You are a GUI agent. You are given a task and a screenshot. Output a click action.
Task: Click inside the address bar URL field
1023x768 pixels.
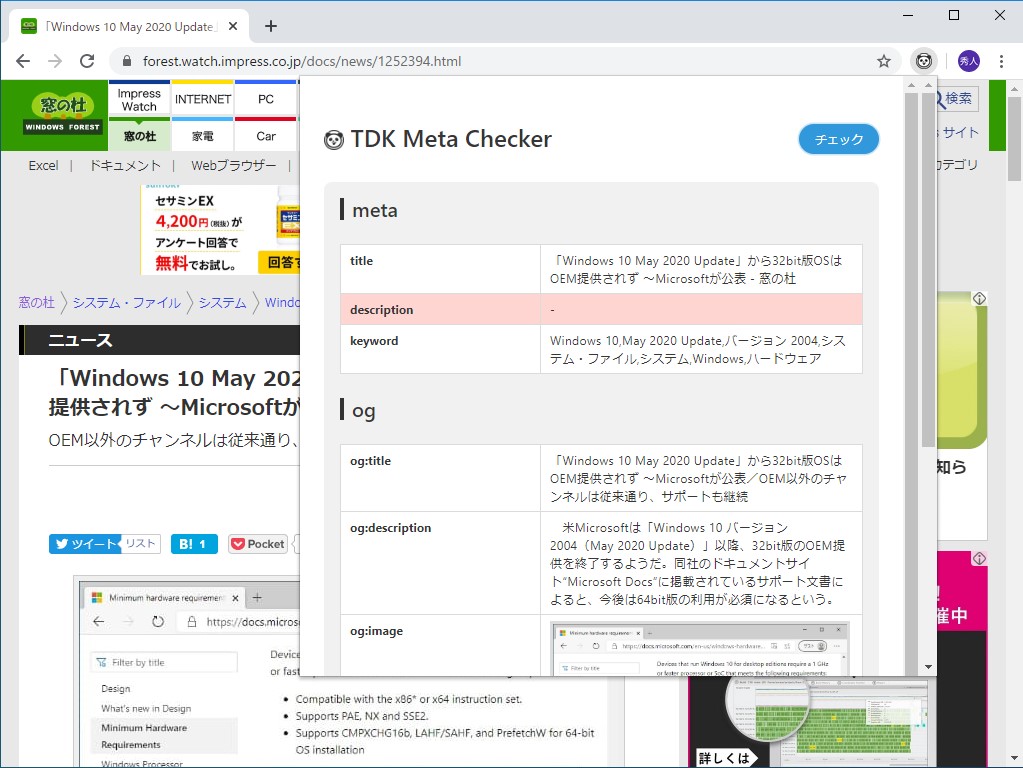(x=300, y=60)
